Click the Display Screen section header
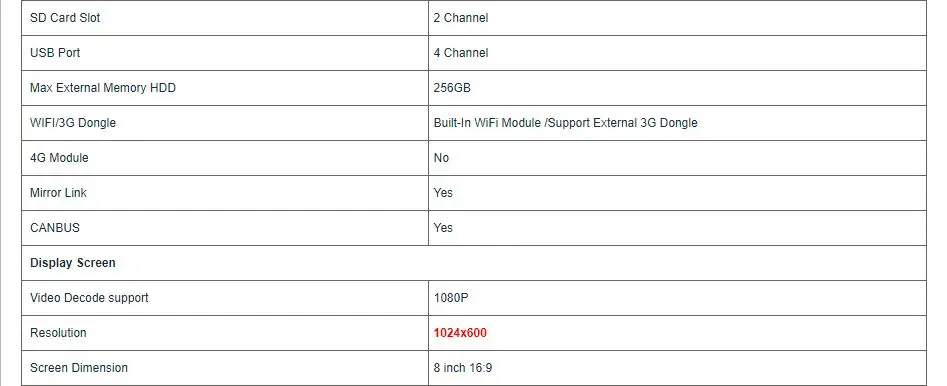 [x=72, y=263]
